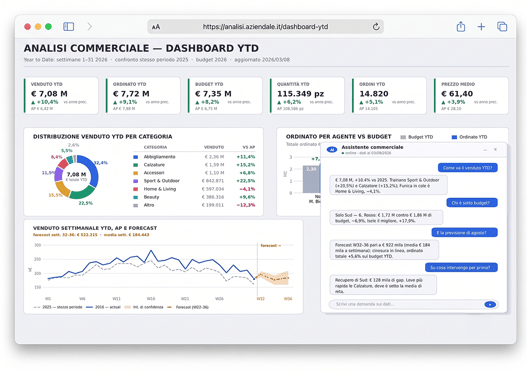Screen dimensions: 527x372
Task: Open the browser share menu icon
Action: tap(461, 27)
